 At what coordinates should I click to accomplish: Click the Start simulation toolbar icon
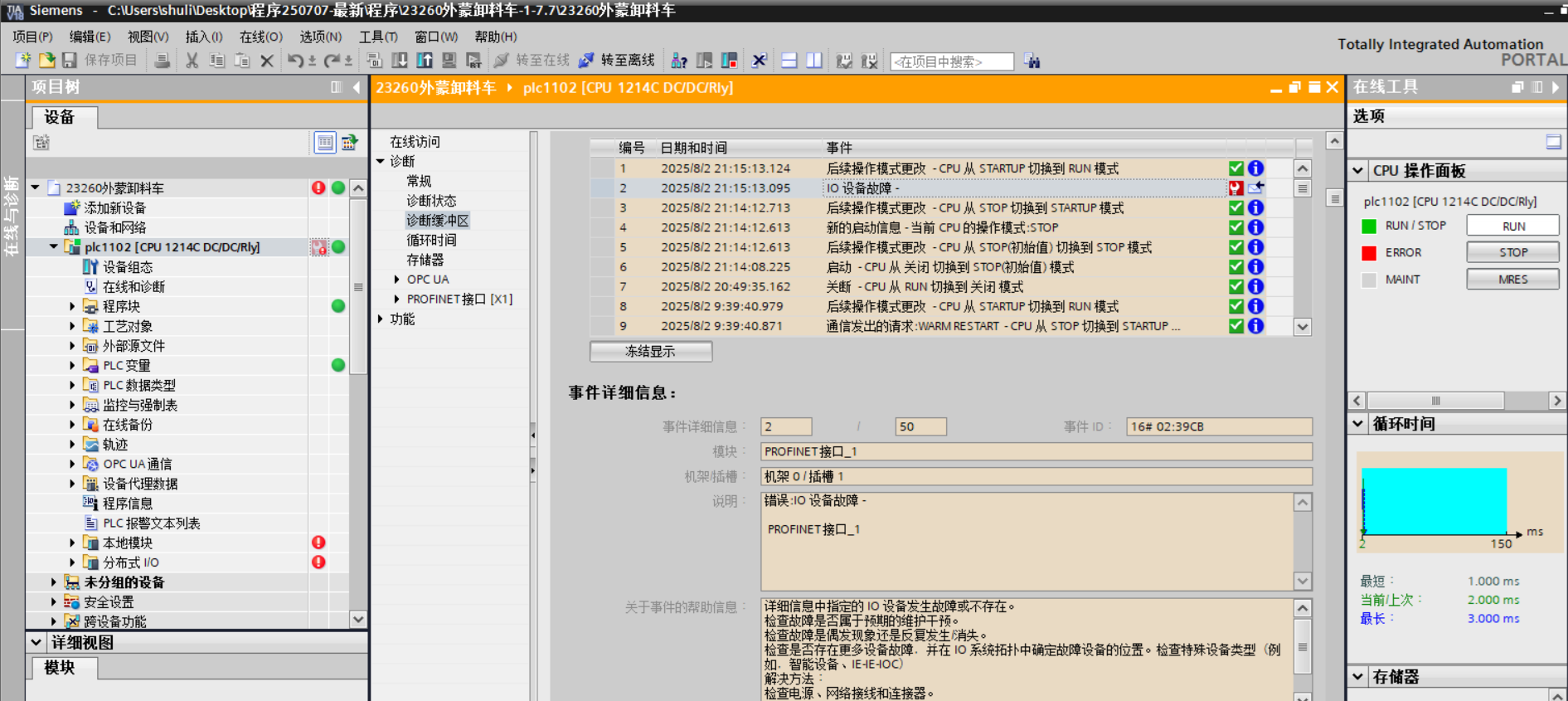point(449,61)
